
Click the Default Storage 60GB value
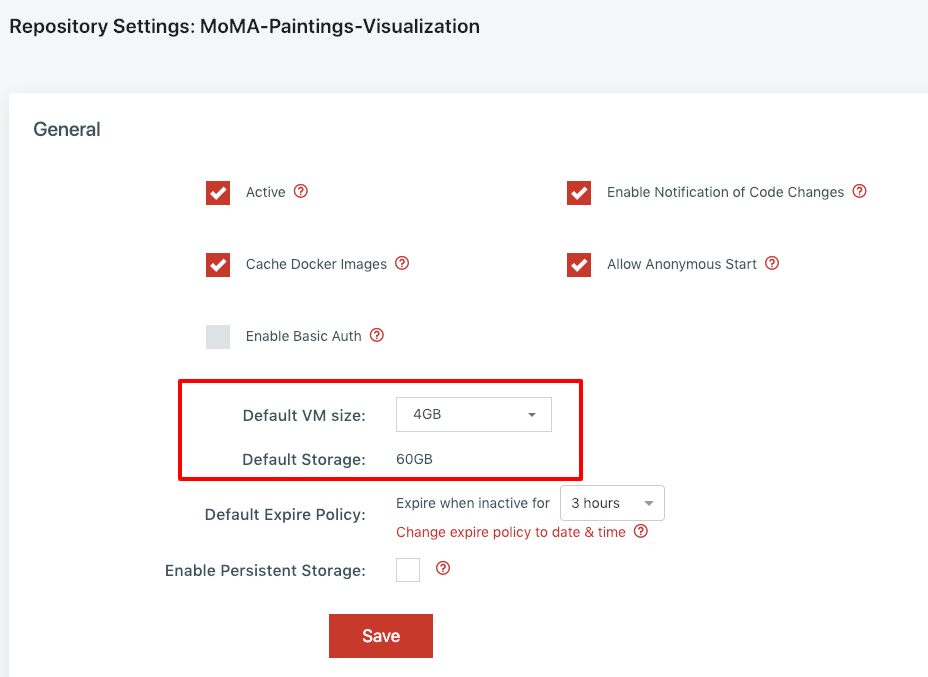(x=414, y=460)
